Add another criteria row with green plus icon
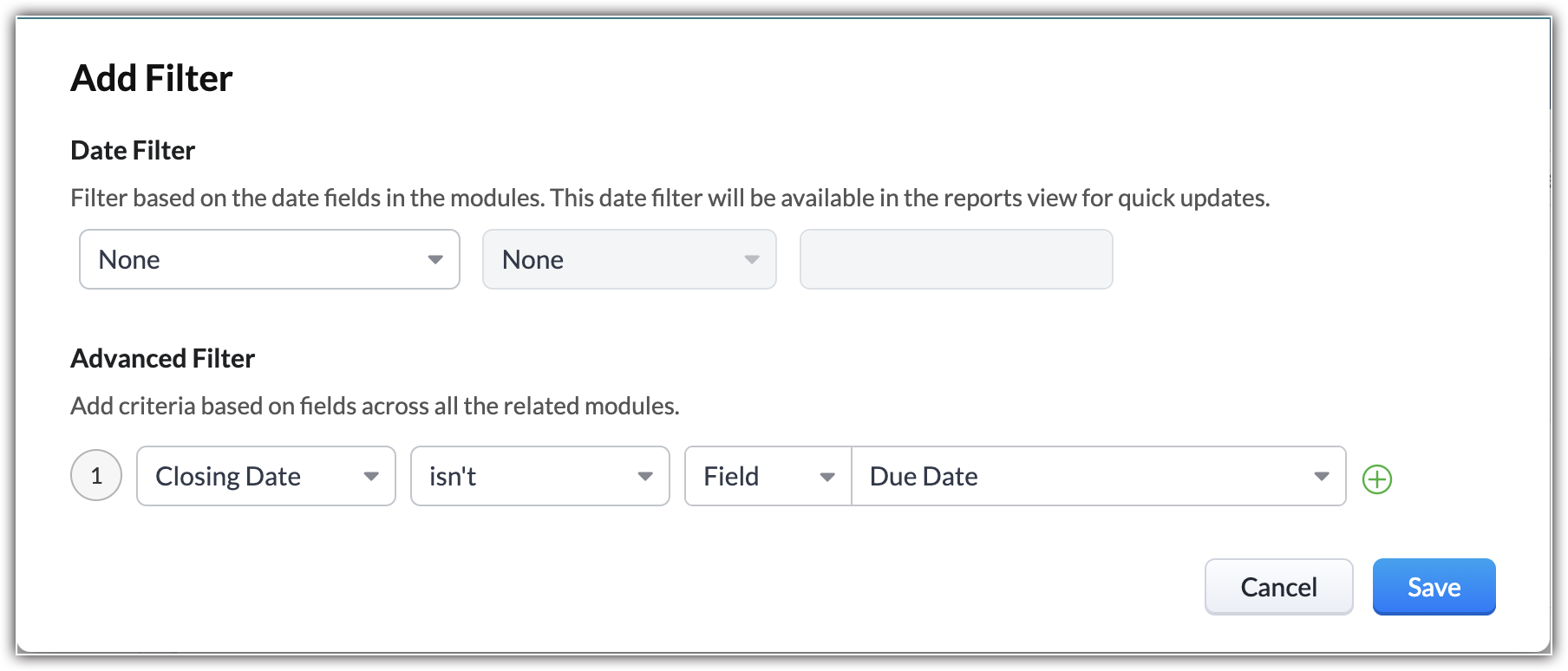 [1376, 479]
